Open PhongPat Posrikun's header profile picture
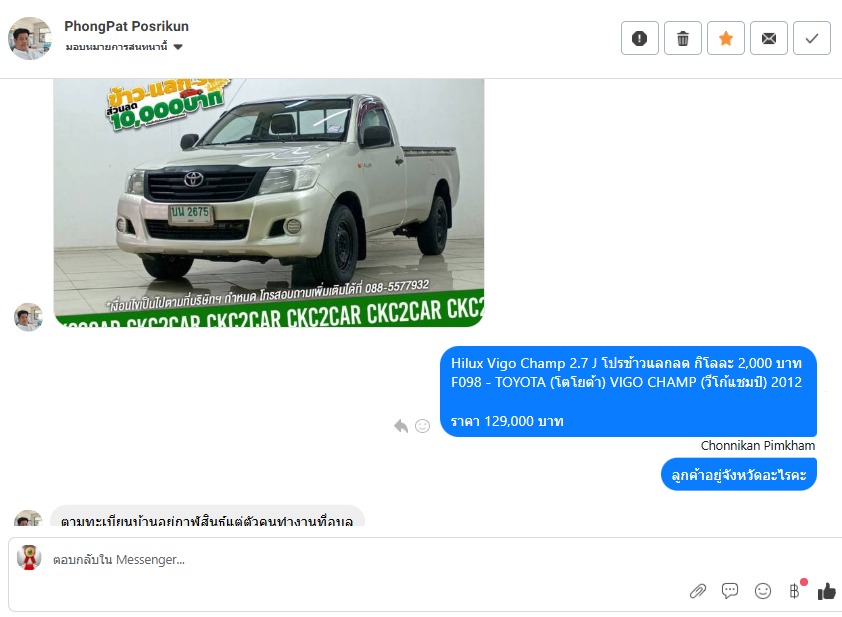This screenshot has height=617, width=842. [x=30, y=38]
